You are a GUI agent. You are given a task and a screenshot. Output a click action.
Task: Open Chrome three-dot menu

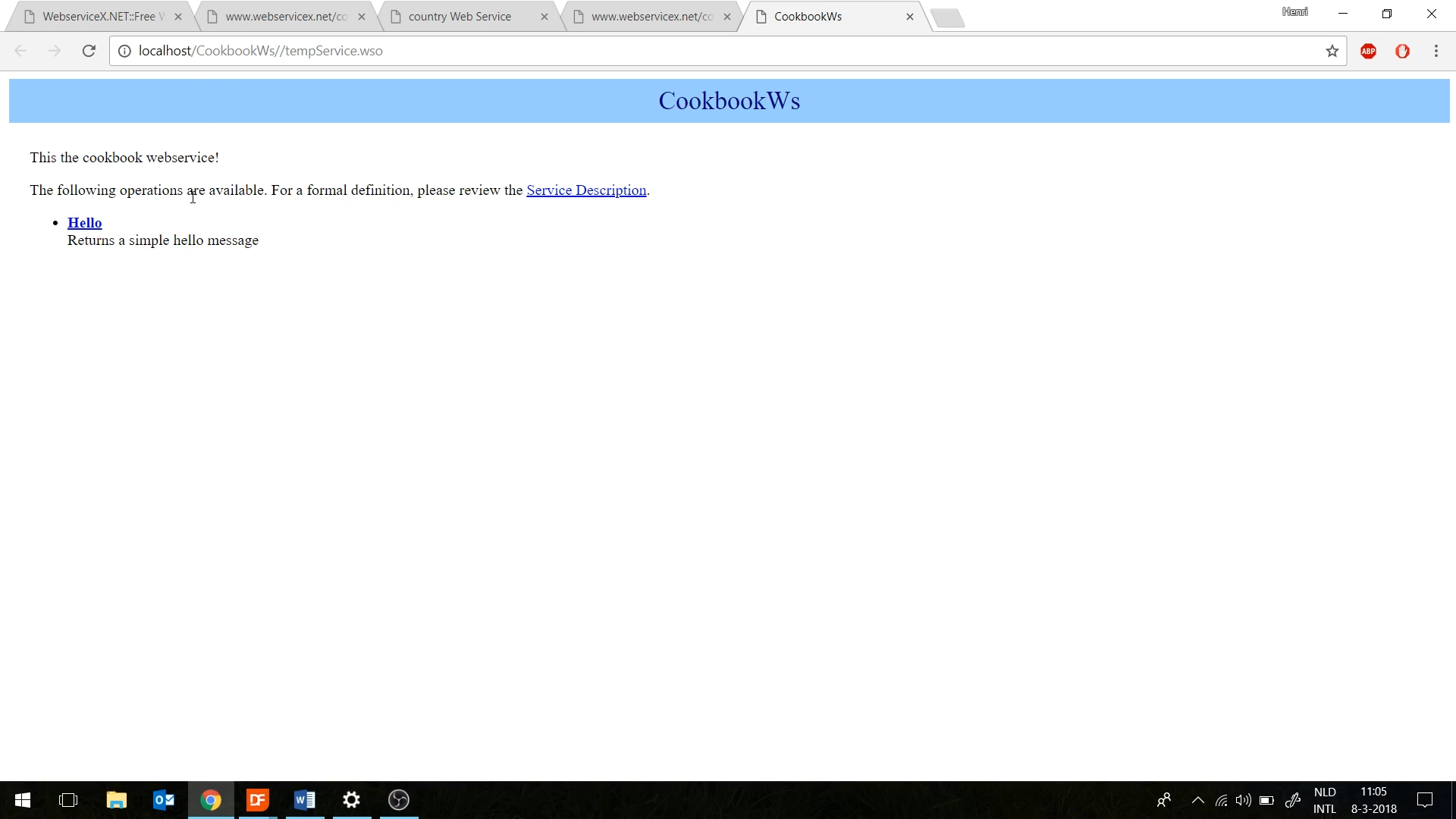1436,51
